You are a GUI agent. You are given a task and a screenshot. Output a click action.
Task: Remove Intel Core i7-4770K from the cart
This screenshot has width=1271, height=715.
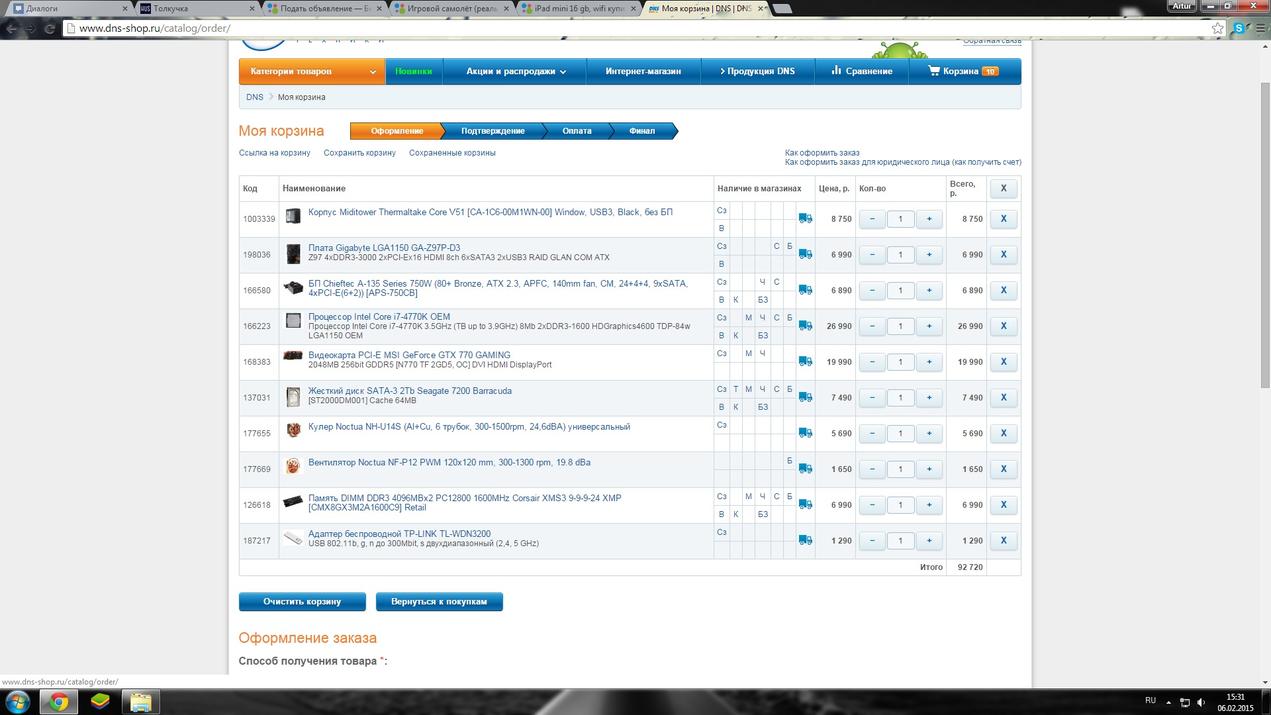[x=1004, y=326]
